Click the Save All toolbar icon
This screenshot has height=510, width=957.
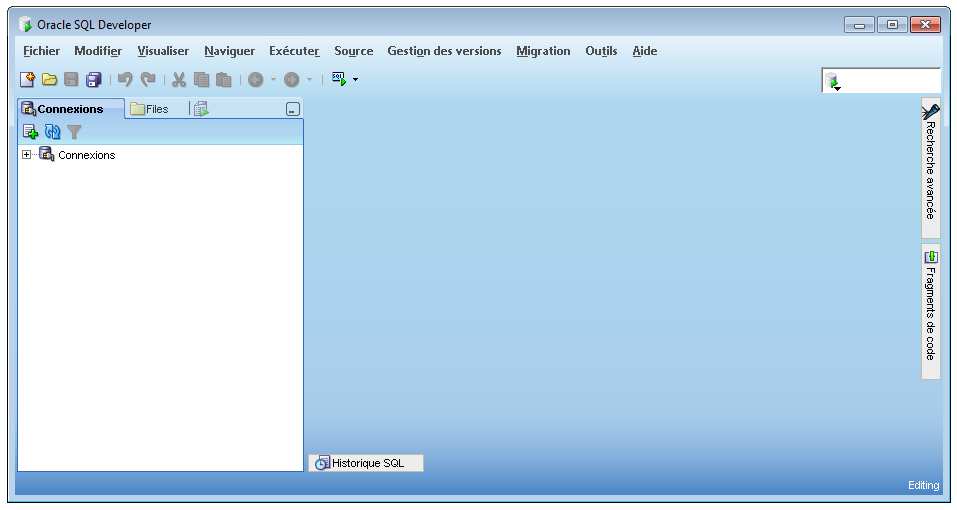(x=93, y=79)
